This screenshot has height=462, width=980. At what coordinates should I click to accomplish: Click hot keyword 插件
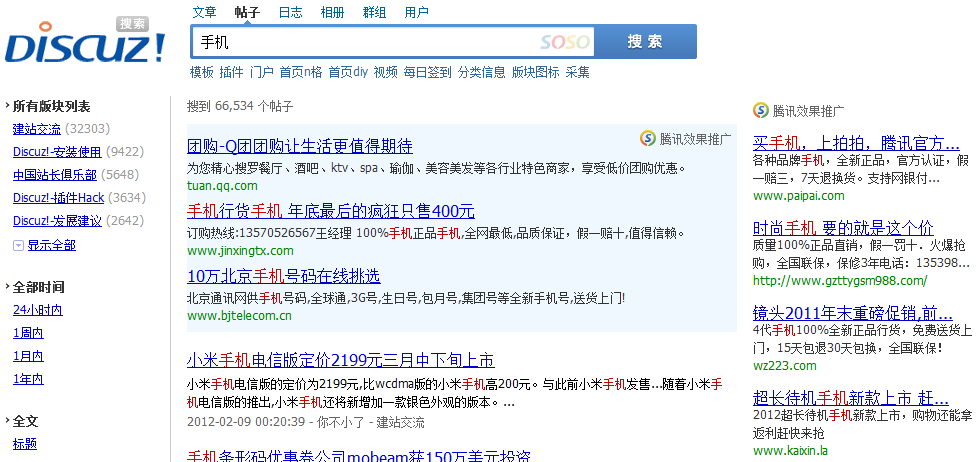pos(231,73)
